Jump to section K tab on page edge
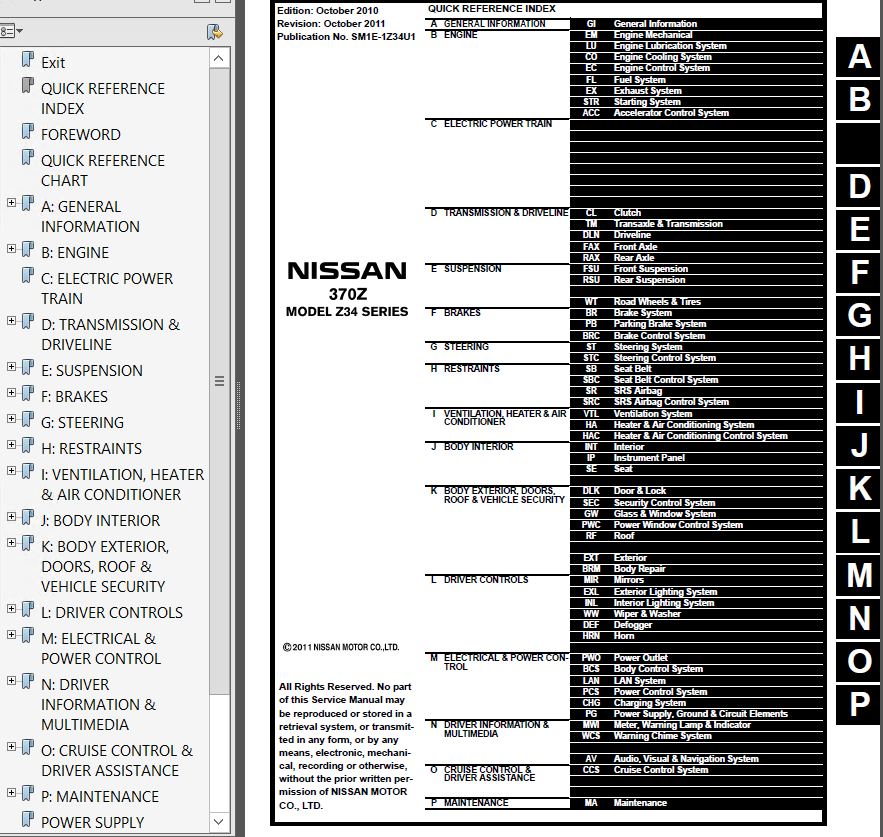 click(859, 488)
